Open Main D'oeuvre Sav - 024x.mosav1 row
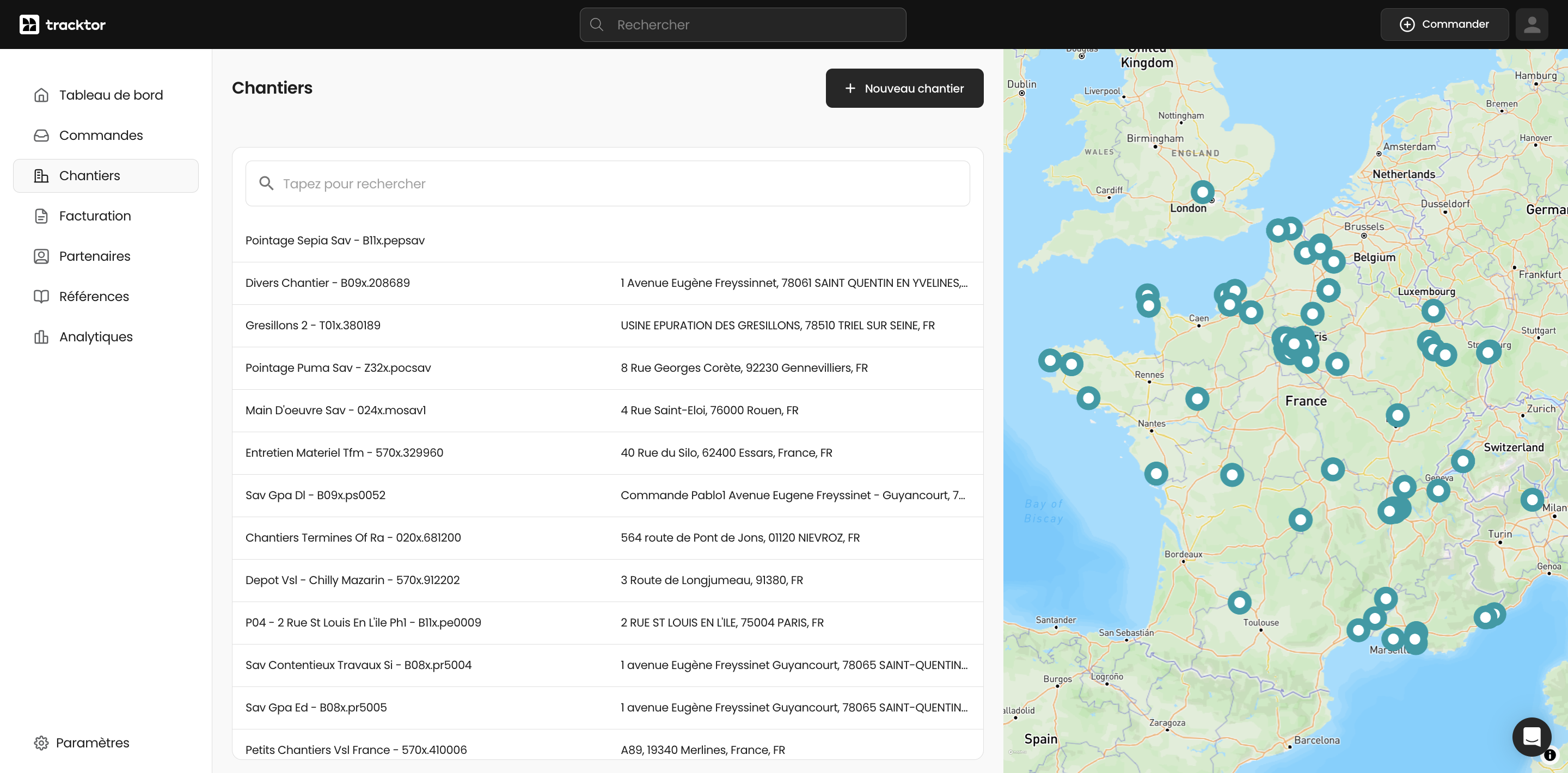This screenshot has width=1568, height=773. point(608,410)
